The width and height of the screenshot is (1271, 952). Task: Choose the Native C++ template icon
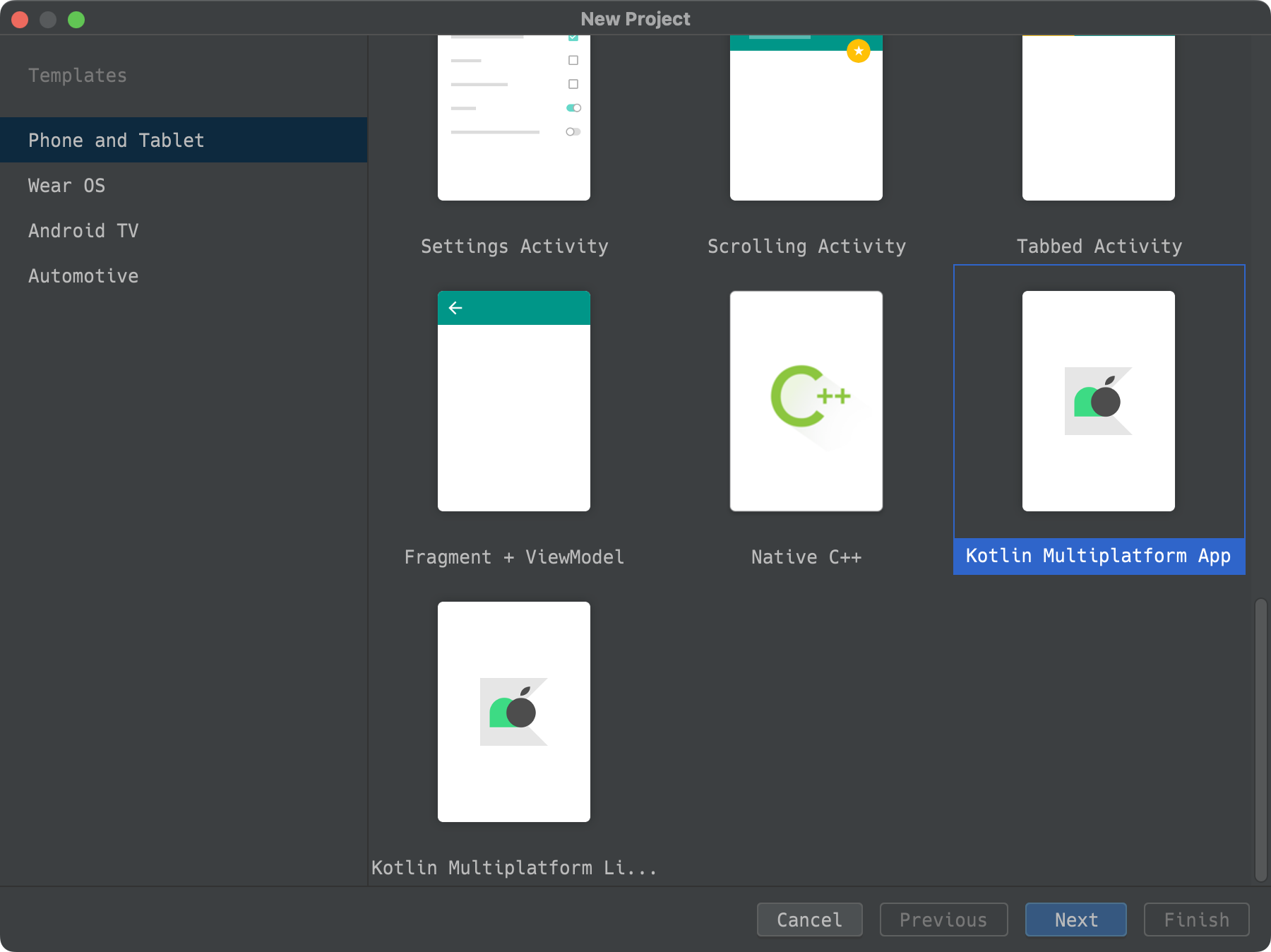click(x=806, y=401)
